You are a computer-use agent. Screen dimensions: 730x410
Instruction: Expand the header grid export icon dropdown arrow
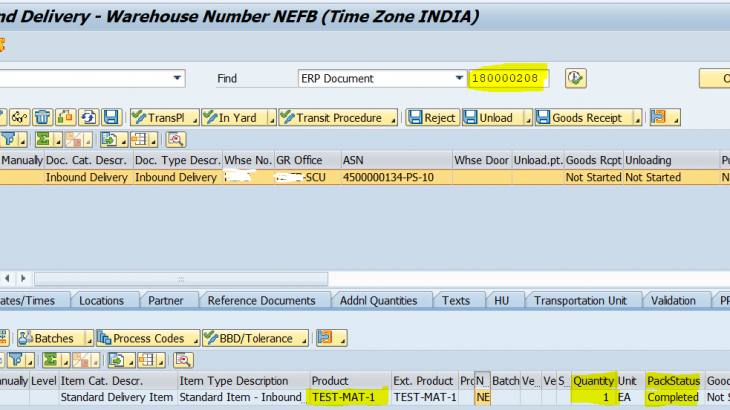(123, 140)
